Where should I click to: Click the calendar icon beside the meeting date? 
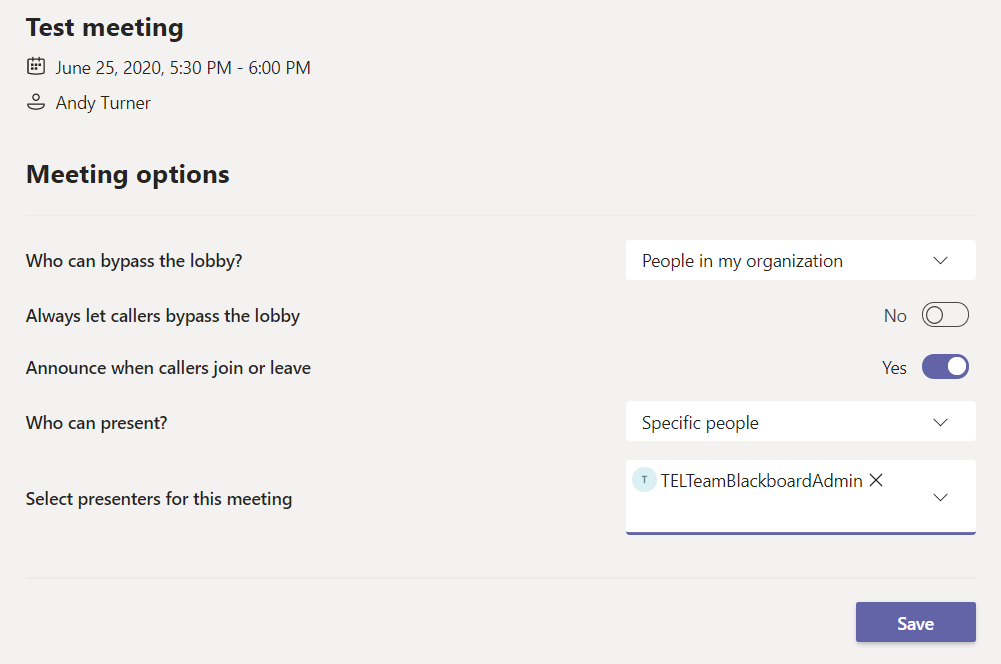pyautogui.click(x=36, y=67)
